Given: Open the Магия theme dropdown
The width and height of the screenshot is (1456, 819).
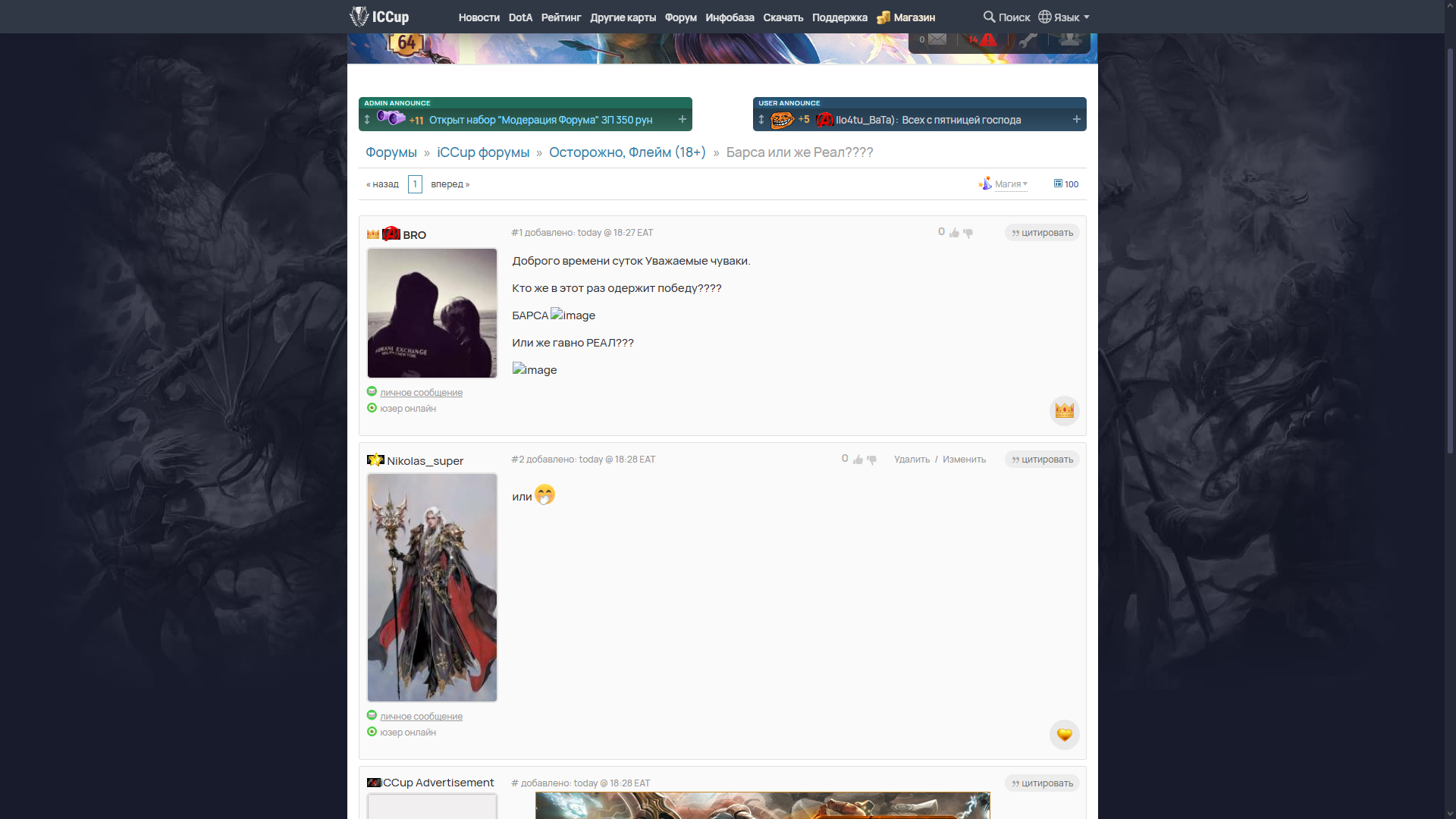Looking at the screenshot, I should [1009, 184].
